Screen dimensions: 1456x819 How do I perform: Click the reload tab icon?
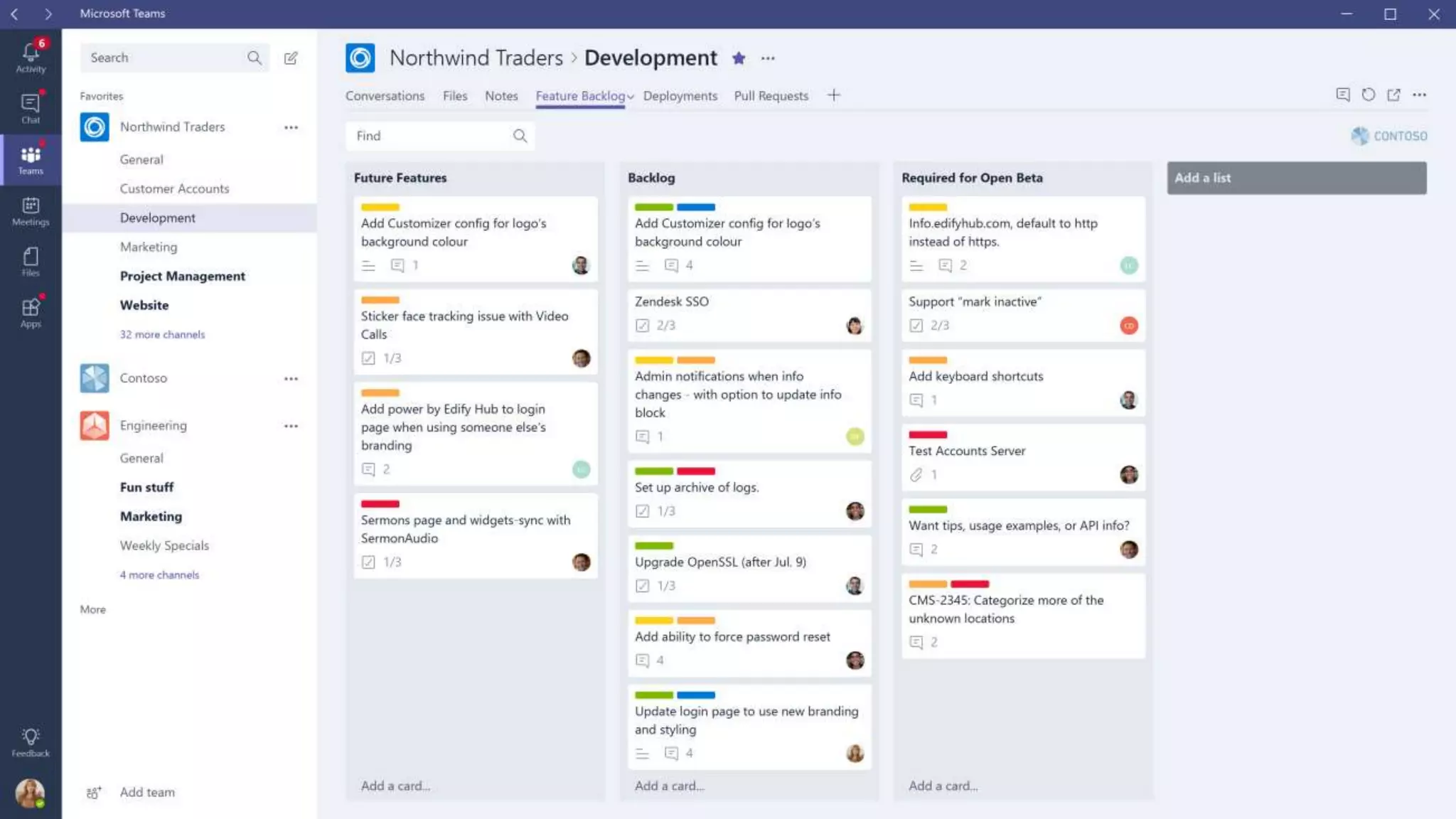pos(1368,95)
